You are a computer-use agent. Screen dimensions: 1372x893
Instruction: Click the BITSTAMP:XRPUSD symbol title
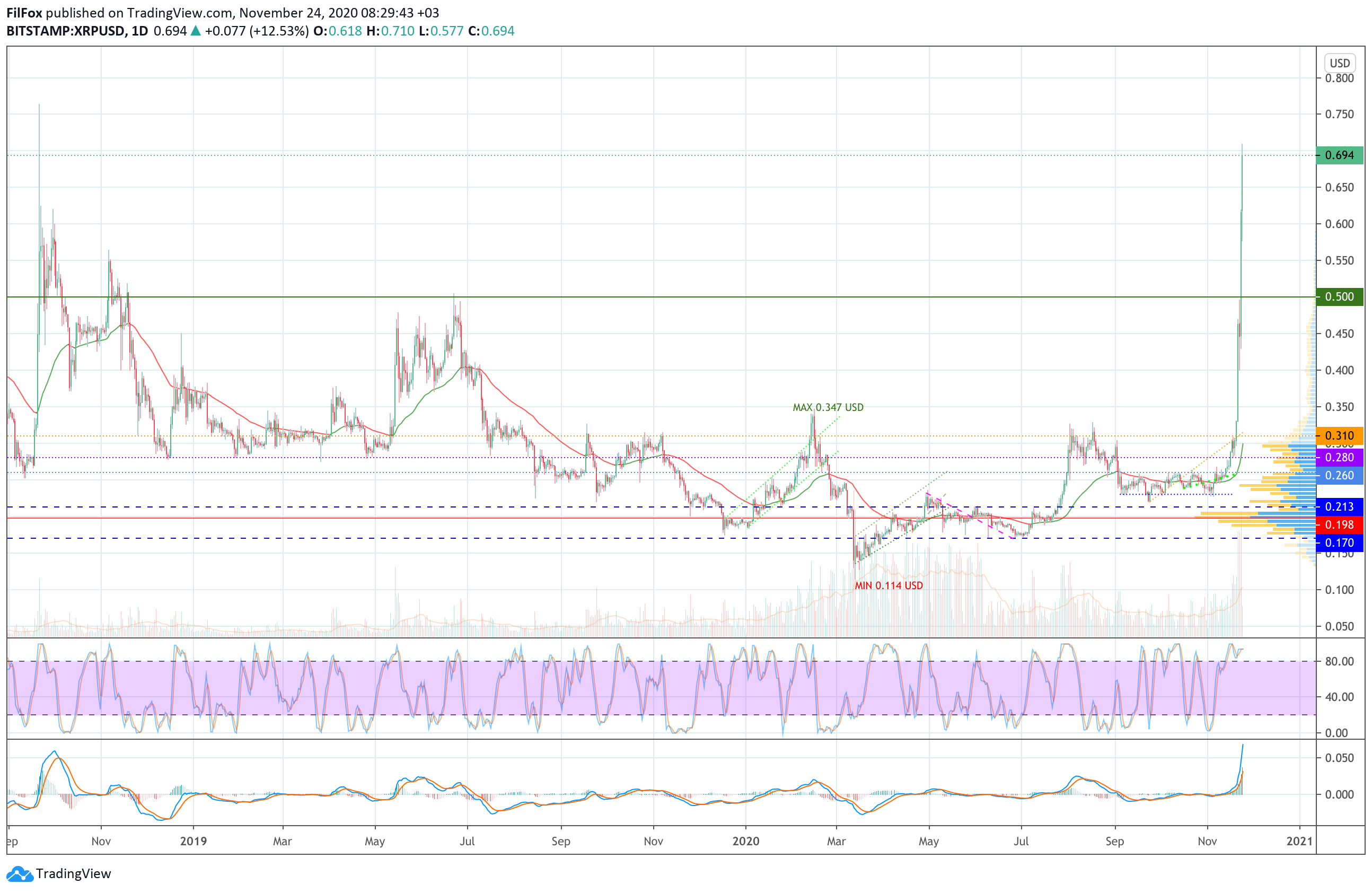coord(65,31)
